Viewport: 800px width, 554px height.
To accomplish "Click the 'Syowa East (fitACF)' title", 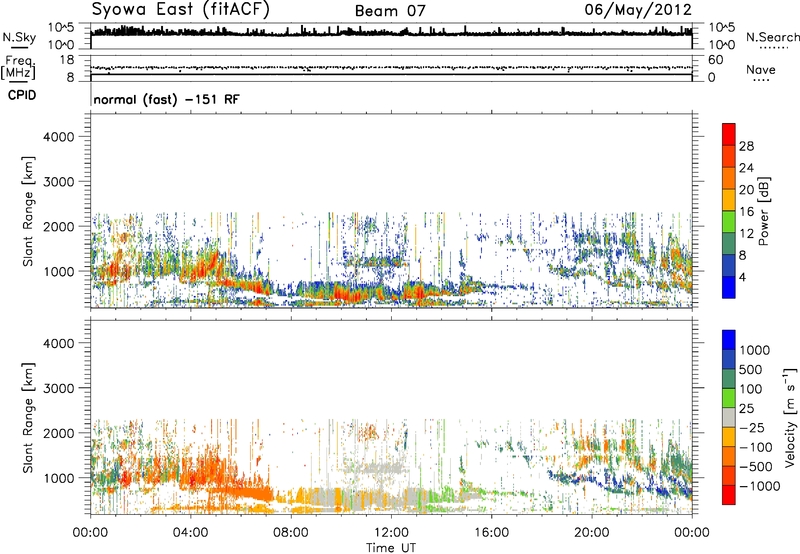I will coord(180,10).
